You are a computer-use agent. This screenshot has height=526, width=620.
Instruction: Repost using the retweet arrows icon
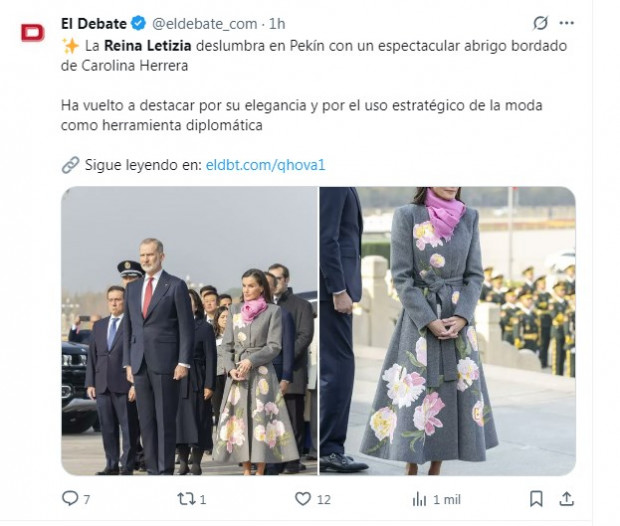(x=186, y=499)
